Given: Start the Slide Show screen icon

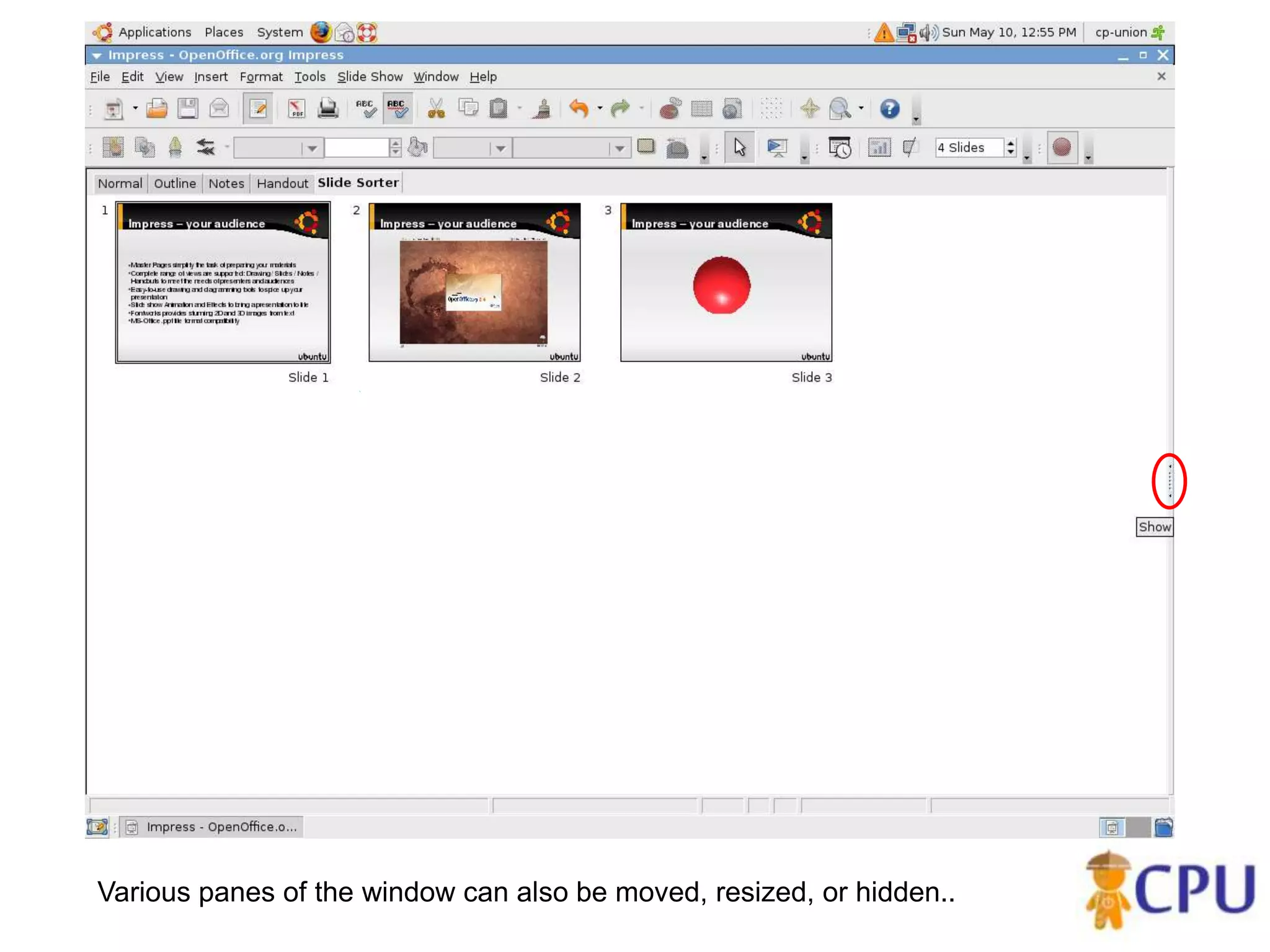Looking at the screenshot, I should [x=777, y=148].
